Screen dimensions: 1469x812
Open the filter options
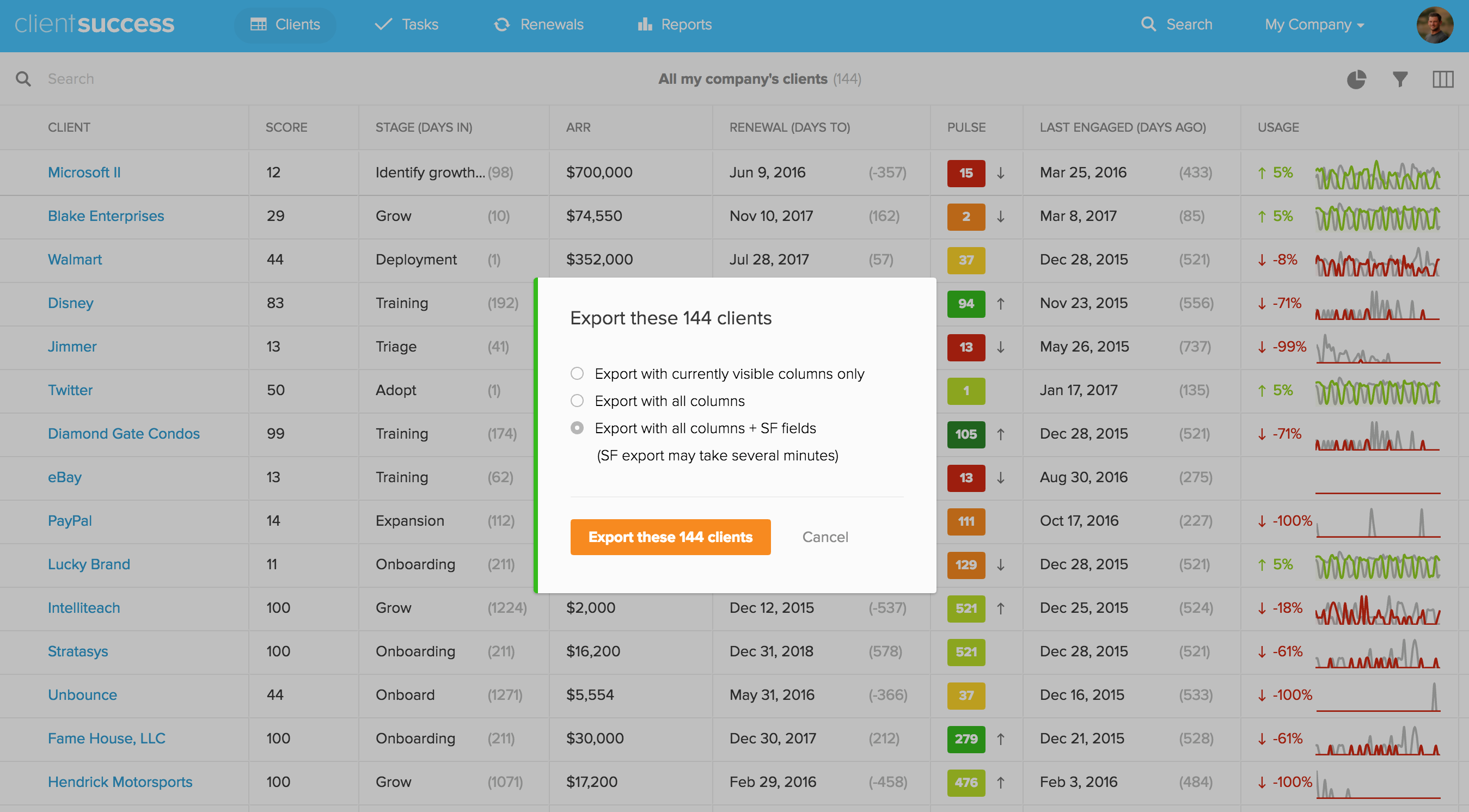(1400, 78)
